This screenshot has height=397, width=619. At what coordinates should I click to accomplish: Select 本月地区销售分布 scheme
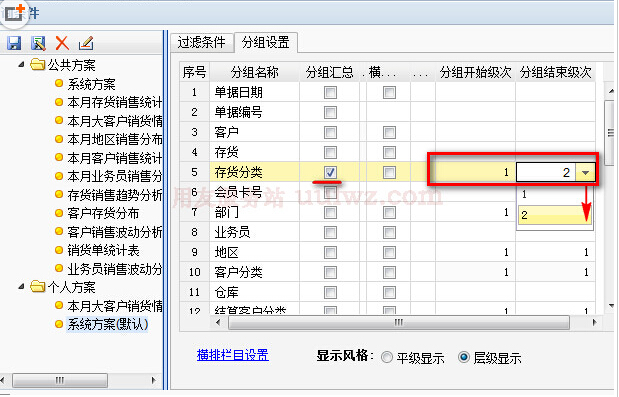[114, 139]
